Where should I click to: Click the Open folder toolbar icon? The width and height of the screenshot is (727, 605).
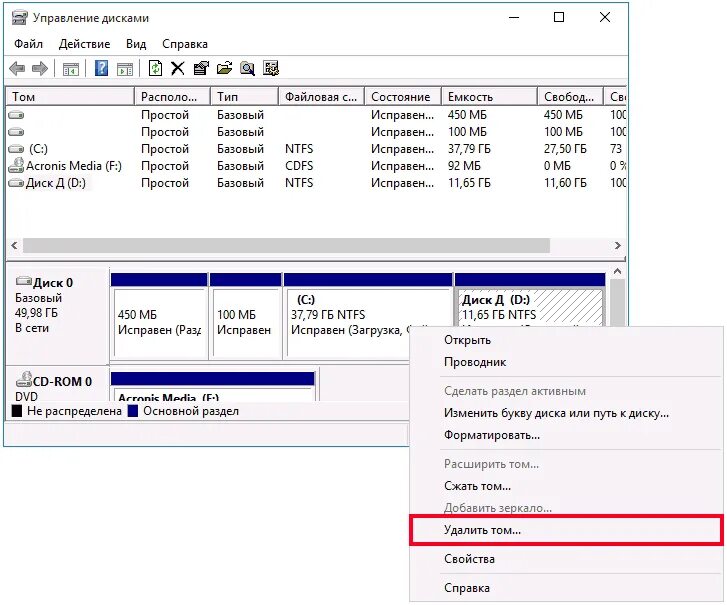(x=224, y=69)
